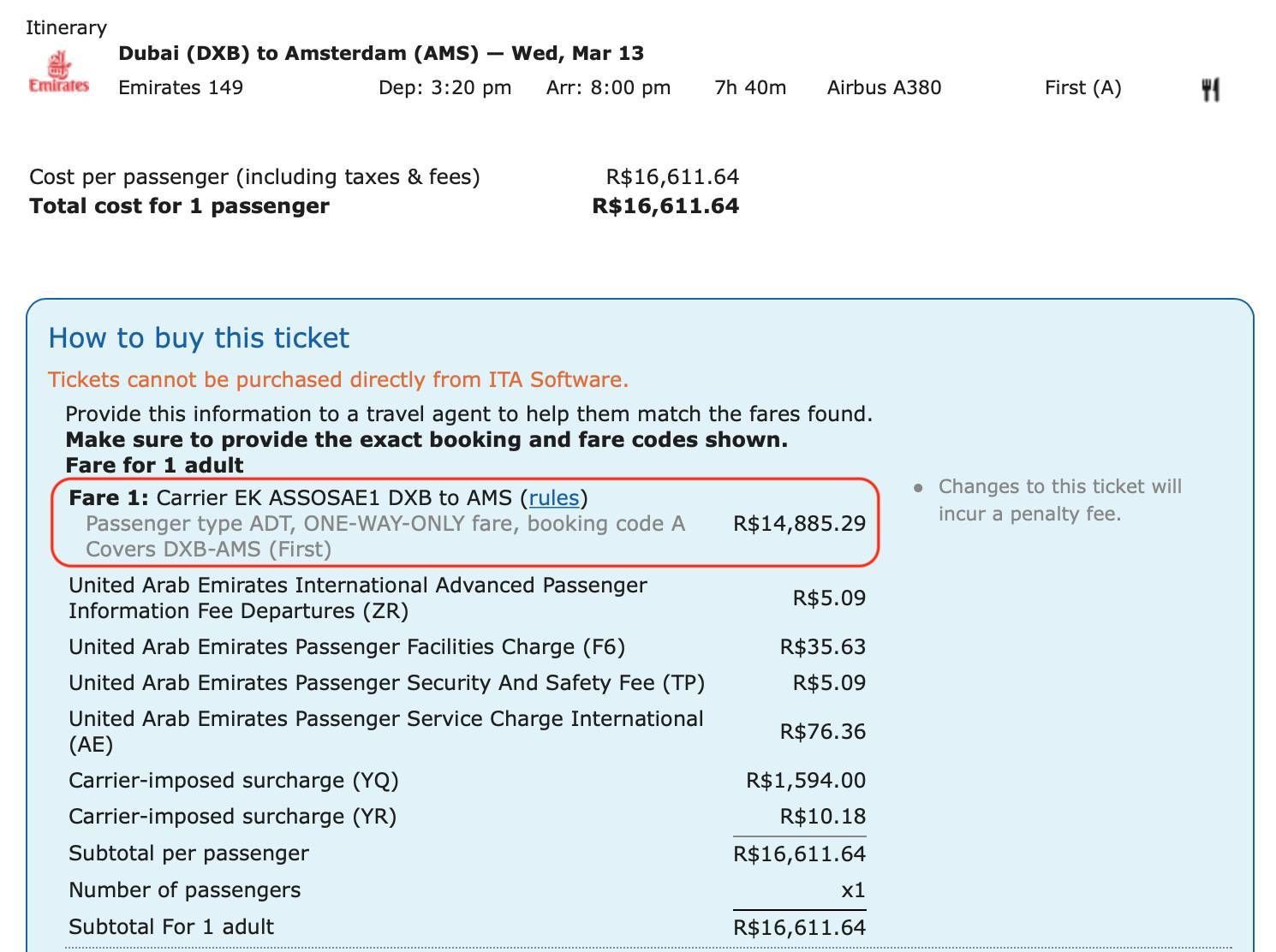Open the fare rules link
The height and width of the screenshot is (952, 1276).
coord(554,498)
